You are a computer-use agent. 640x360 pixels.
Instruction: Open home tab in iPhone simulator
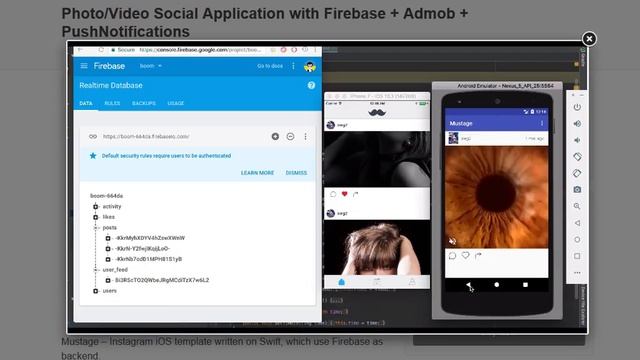click(342, 282)
